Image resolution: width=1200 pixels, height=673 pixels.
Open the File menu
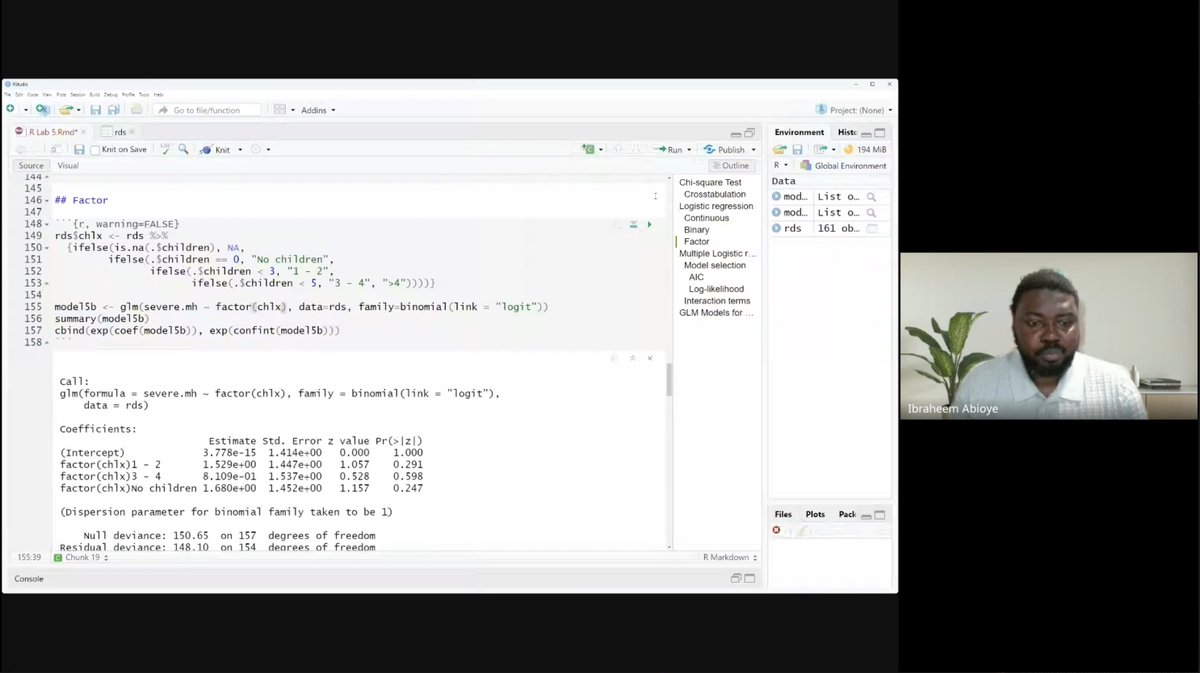click(x=8, y=94)
